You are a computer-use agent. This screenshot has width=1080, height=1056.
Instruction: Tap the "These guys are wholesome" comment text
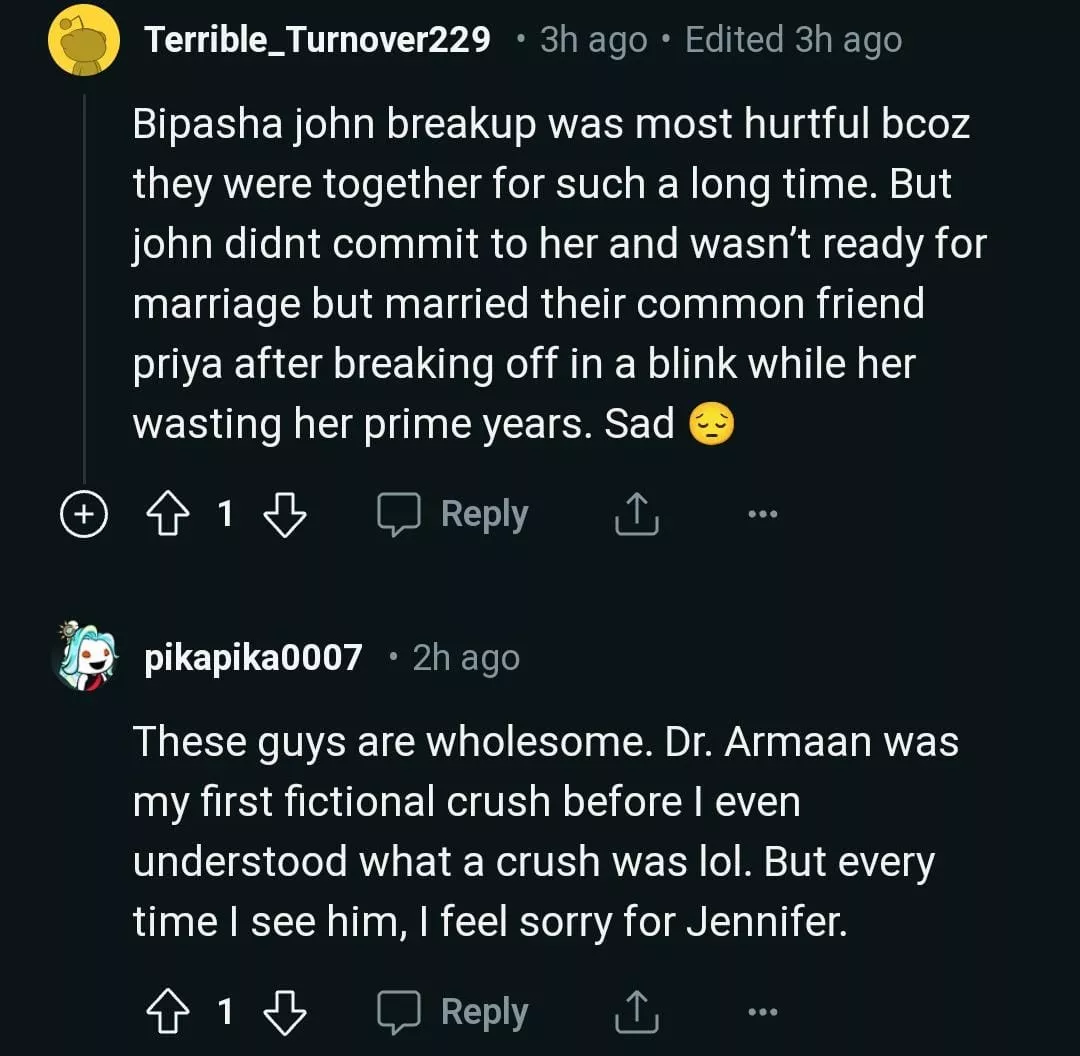tap(540, 832)
